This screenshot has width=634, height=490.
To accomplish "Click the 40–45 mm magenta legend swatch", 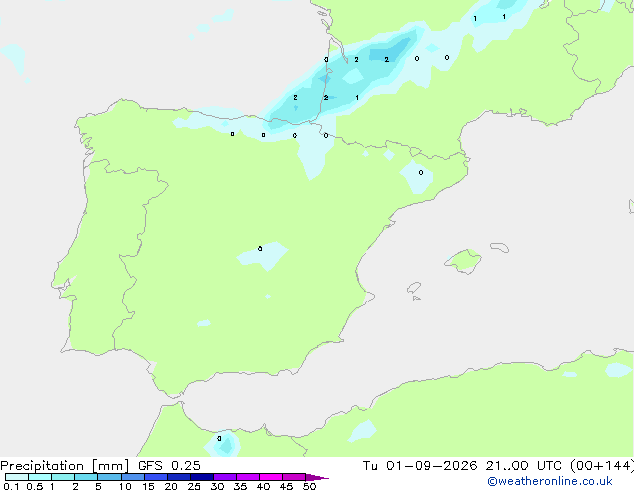I will (x=271, y=477).
